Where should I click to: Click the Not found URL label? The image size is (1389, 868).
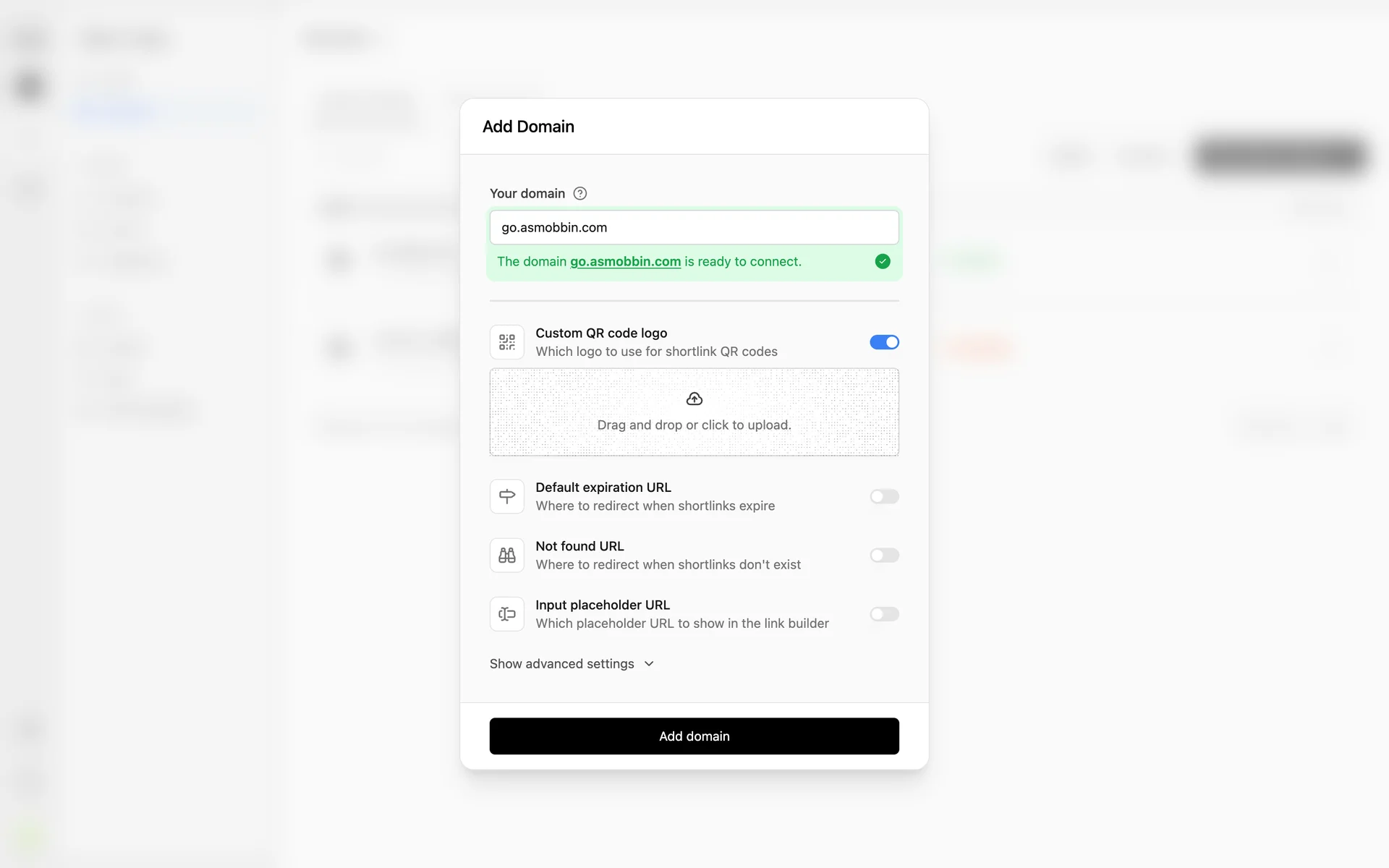tap(579, 546)
